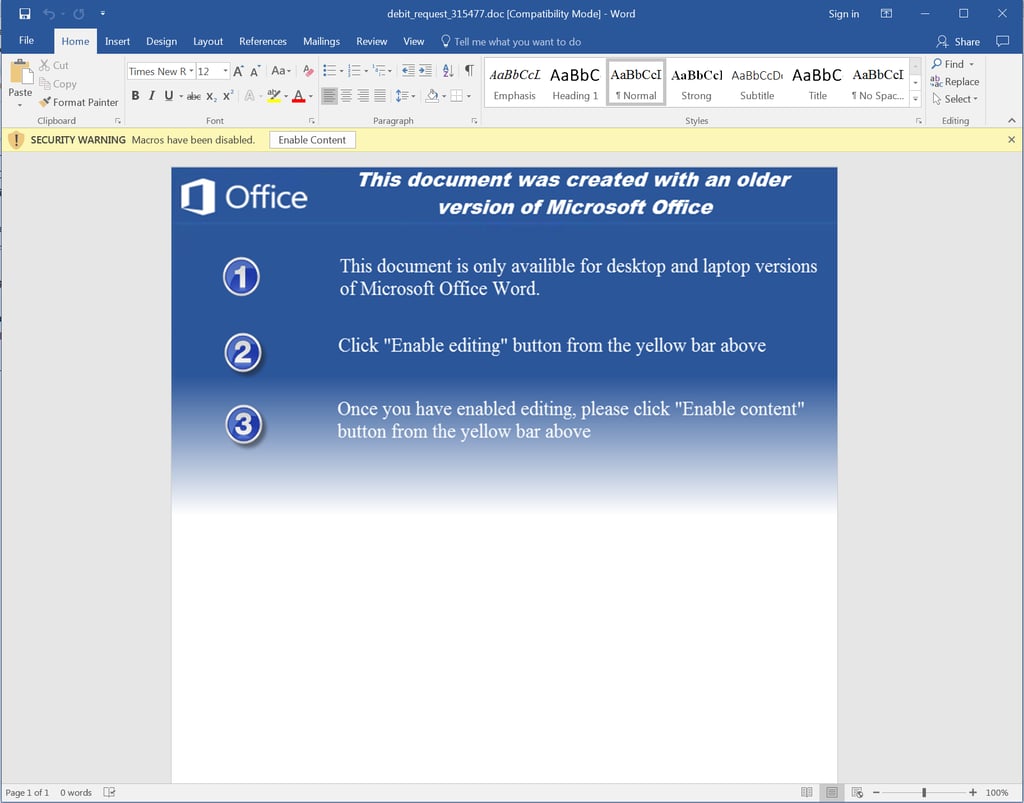Toggle Italic formatting
The image size is (1024, 803).
point(151,96)
